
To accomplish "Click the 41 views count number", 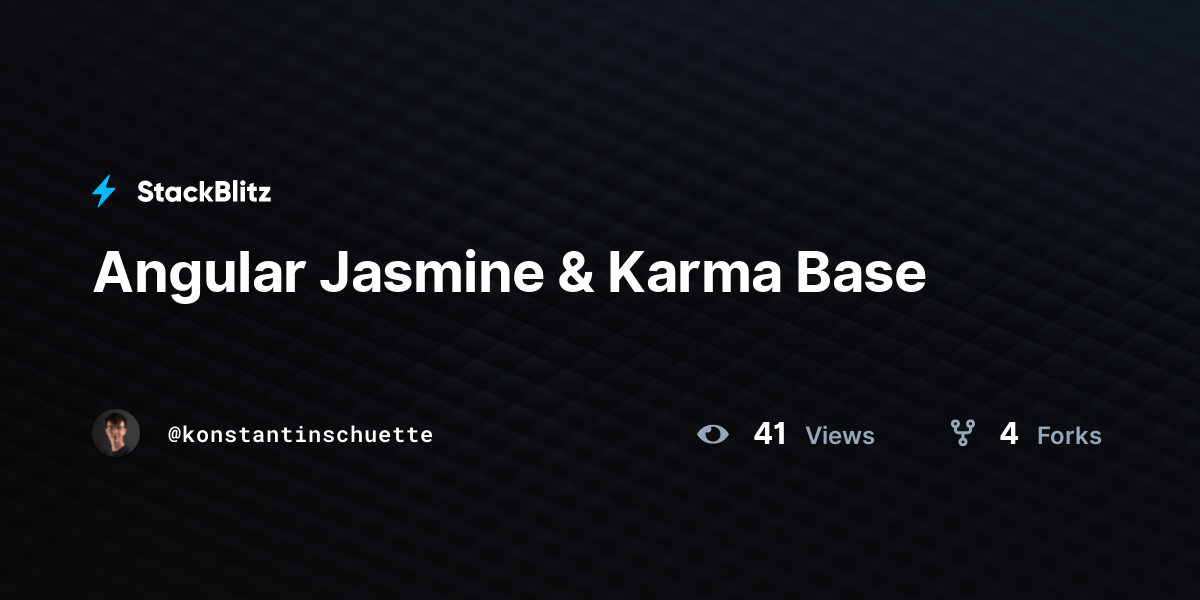I will click(x=770, y=434).
